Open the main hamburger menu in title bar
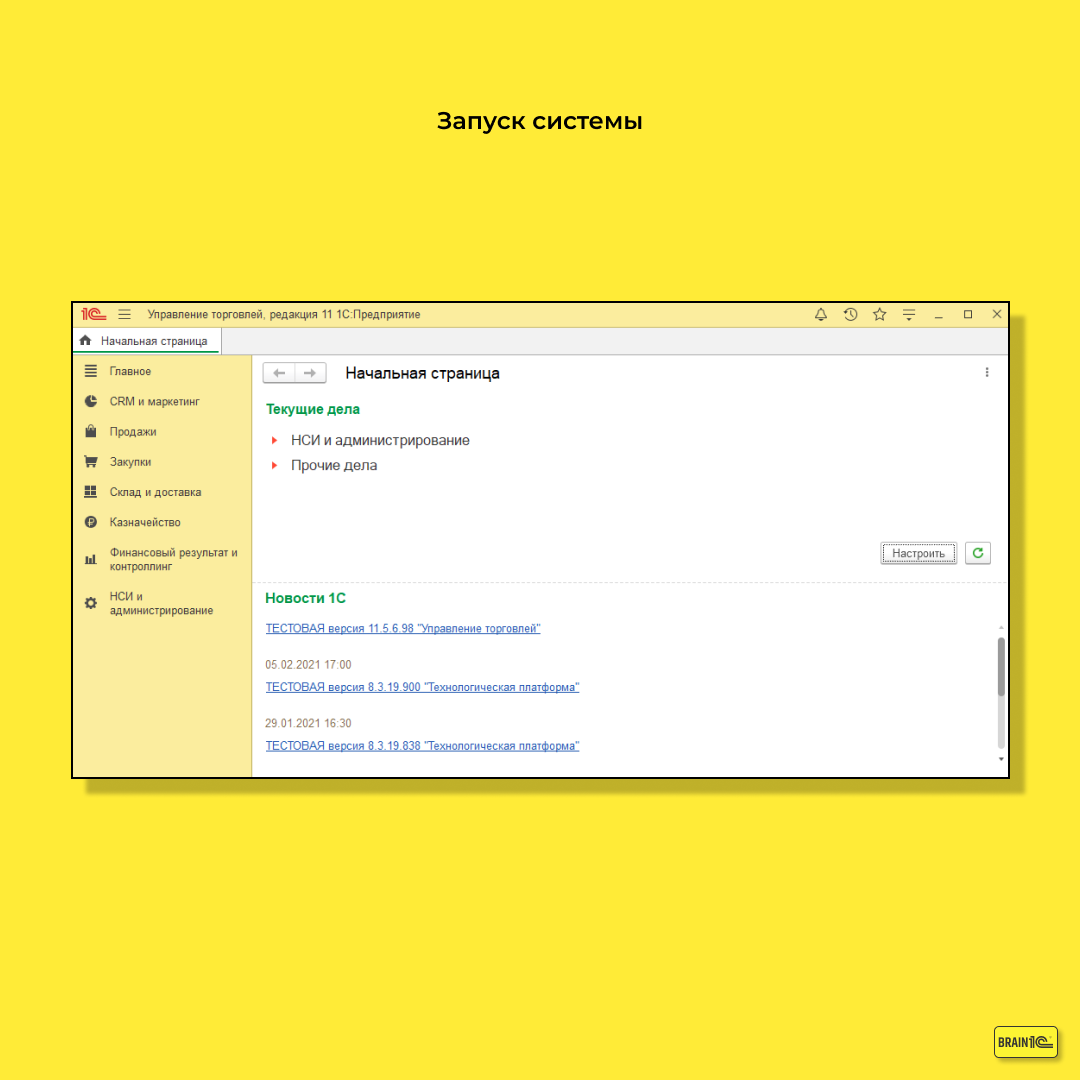 (125, 314)
